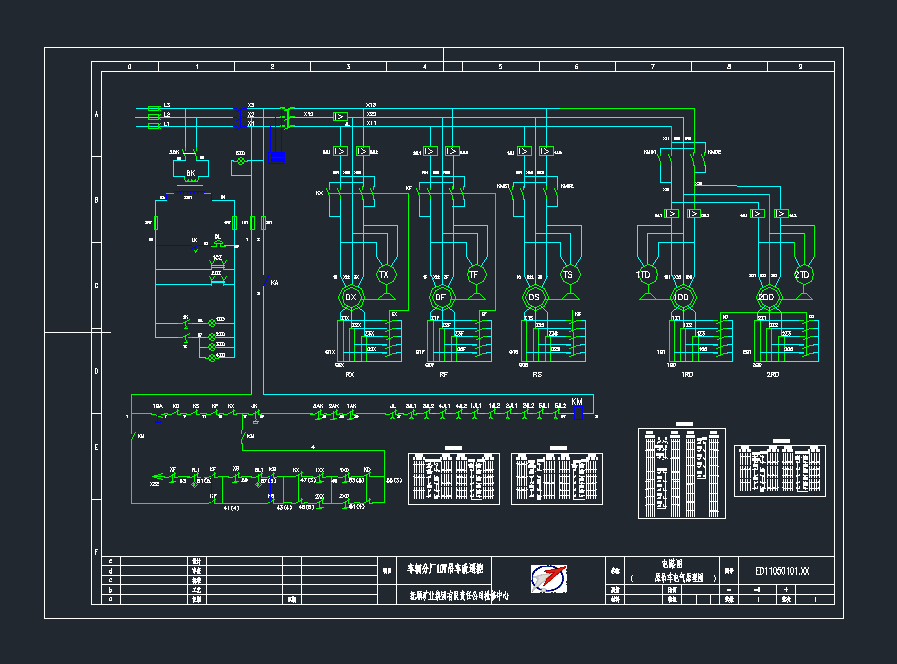Image resolution: width=897 pixels, height=664 pixels.
Task: Click the TX brake motor circle
Action: tap(384, 274)
